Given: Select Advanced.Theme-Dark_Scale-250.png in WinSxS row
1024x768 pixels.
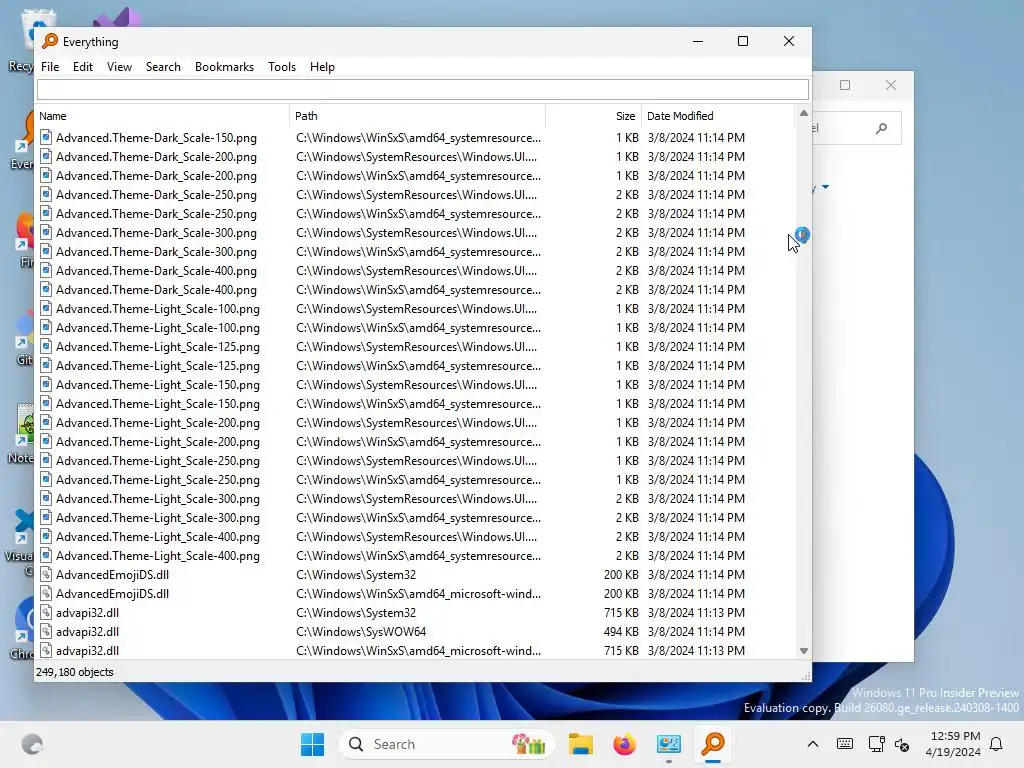Looking at the screenshot, I should click(x=156, y=214).
